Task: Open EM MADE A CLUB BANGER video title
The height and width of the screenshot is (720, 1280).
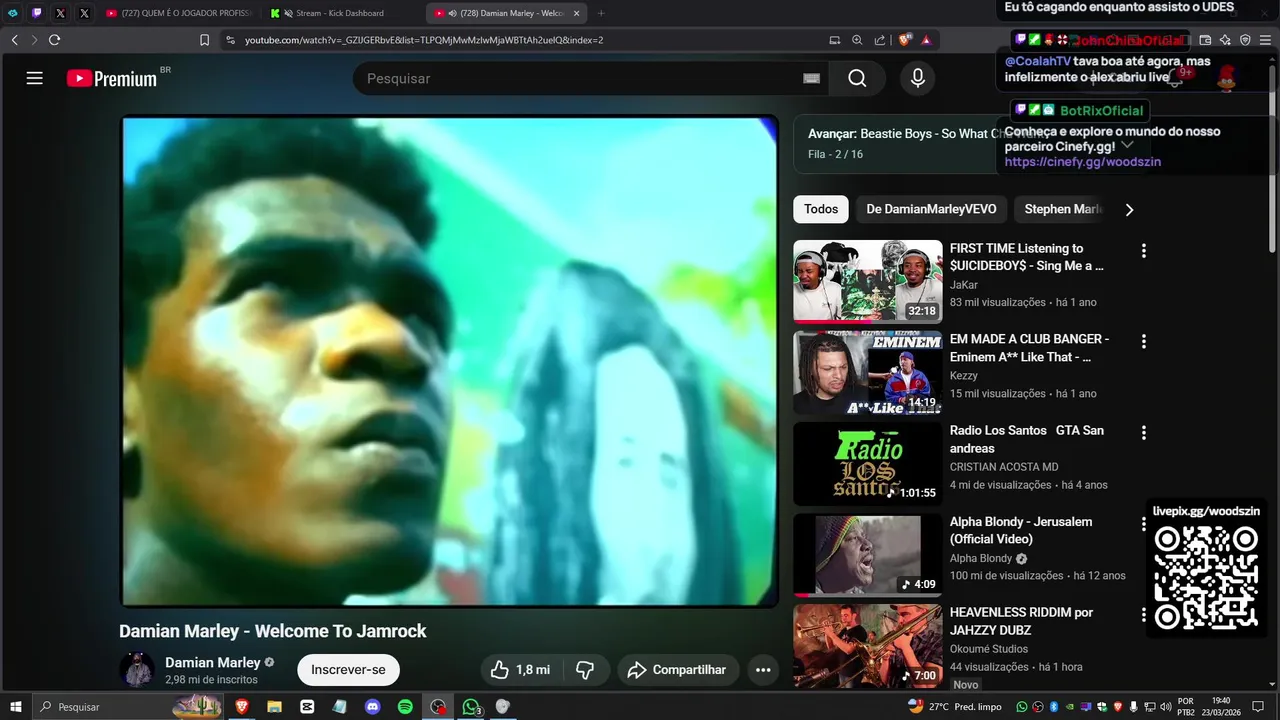Action: point(1029,348)
